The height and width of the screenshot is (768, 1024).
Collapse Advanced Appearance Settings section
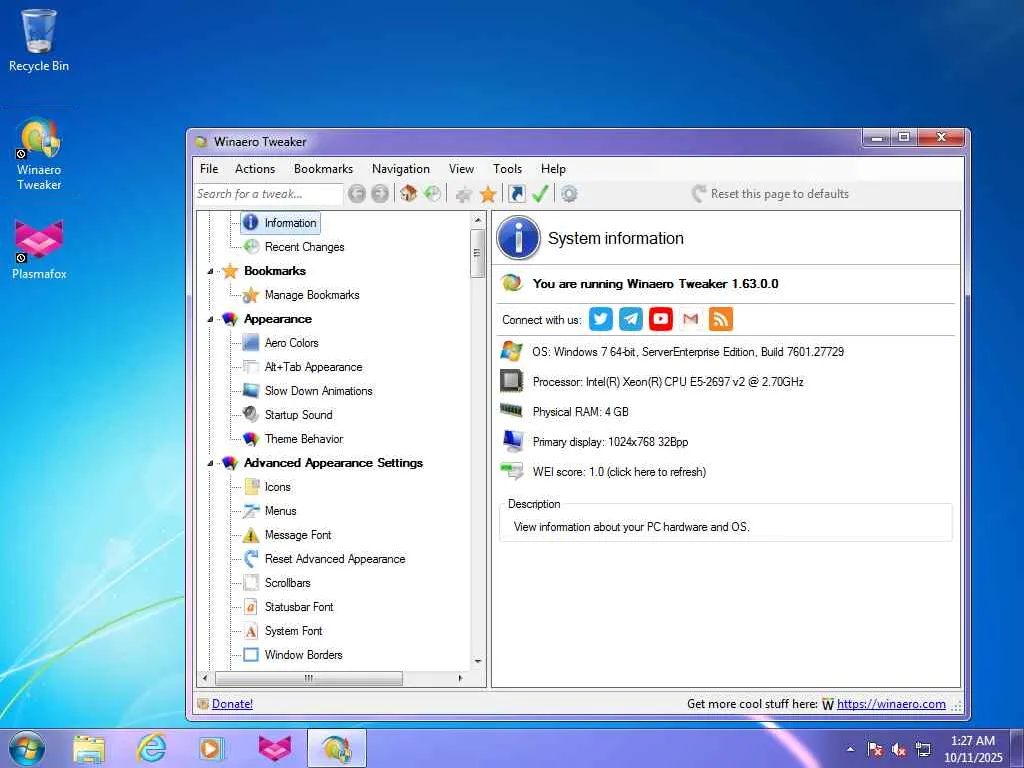click(210, 463)
